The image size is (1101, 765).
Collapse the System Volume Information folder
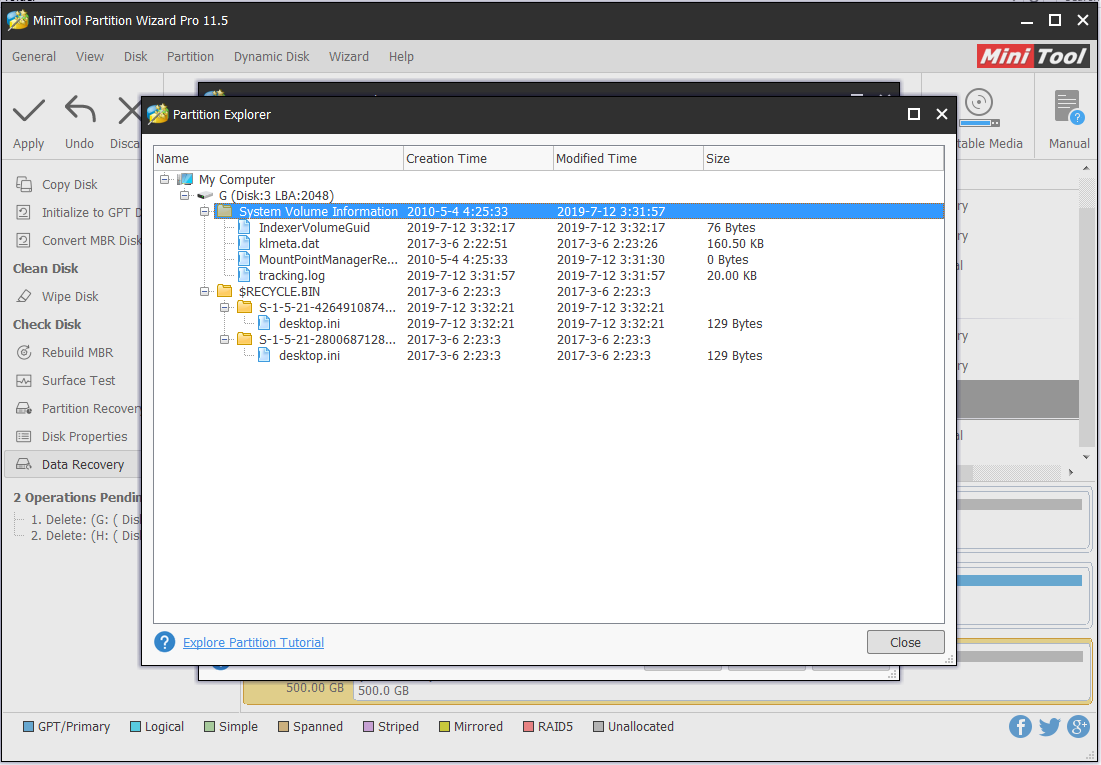[x=204, y=211]
